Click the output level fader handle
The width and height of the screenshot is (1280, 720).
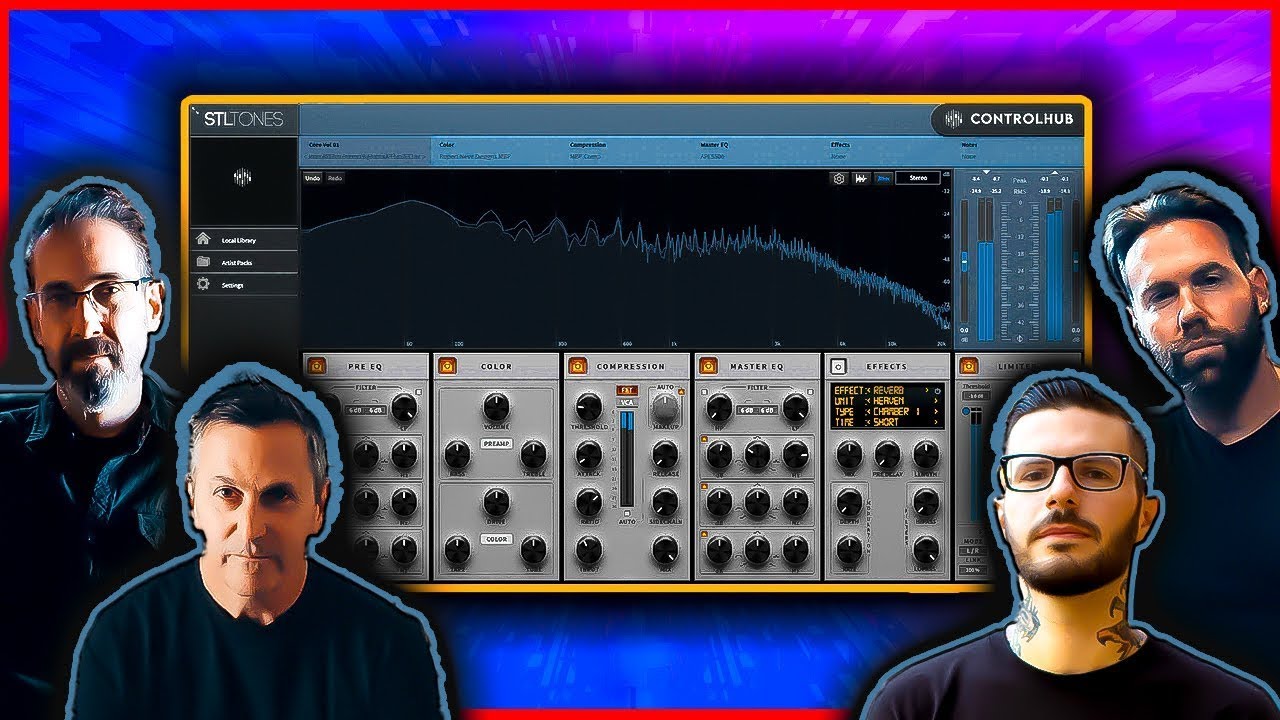click(x=1076, y=261)
